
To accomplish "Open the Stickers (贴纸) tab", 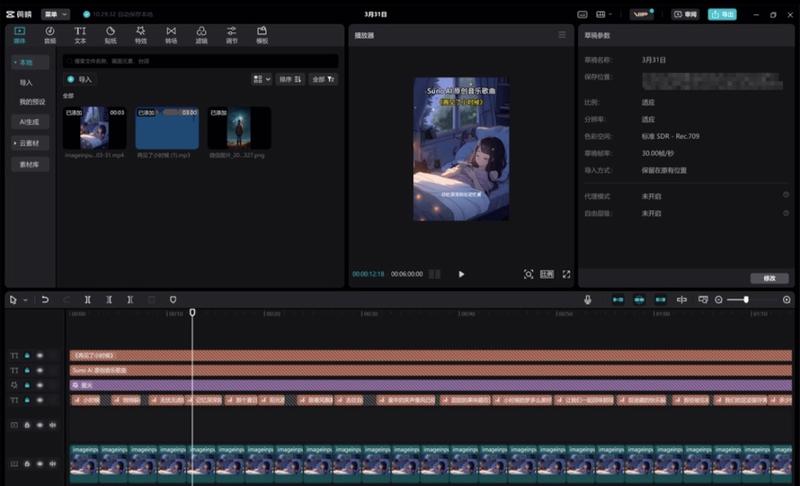I will [110, 35].
